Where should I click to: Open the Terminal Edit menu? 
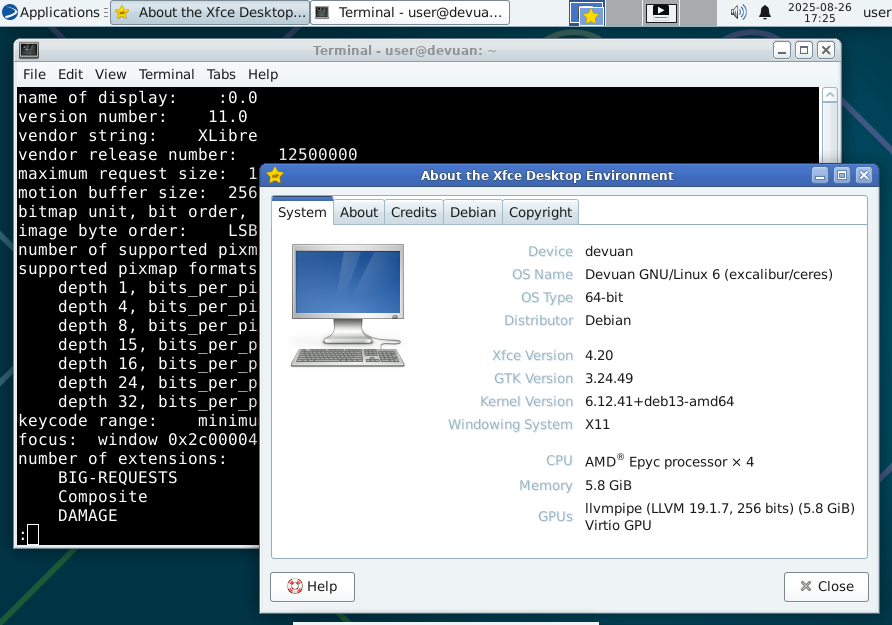(71, 74)
